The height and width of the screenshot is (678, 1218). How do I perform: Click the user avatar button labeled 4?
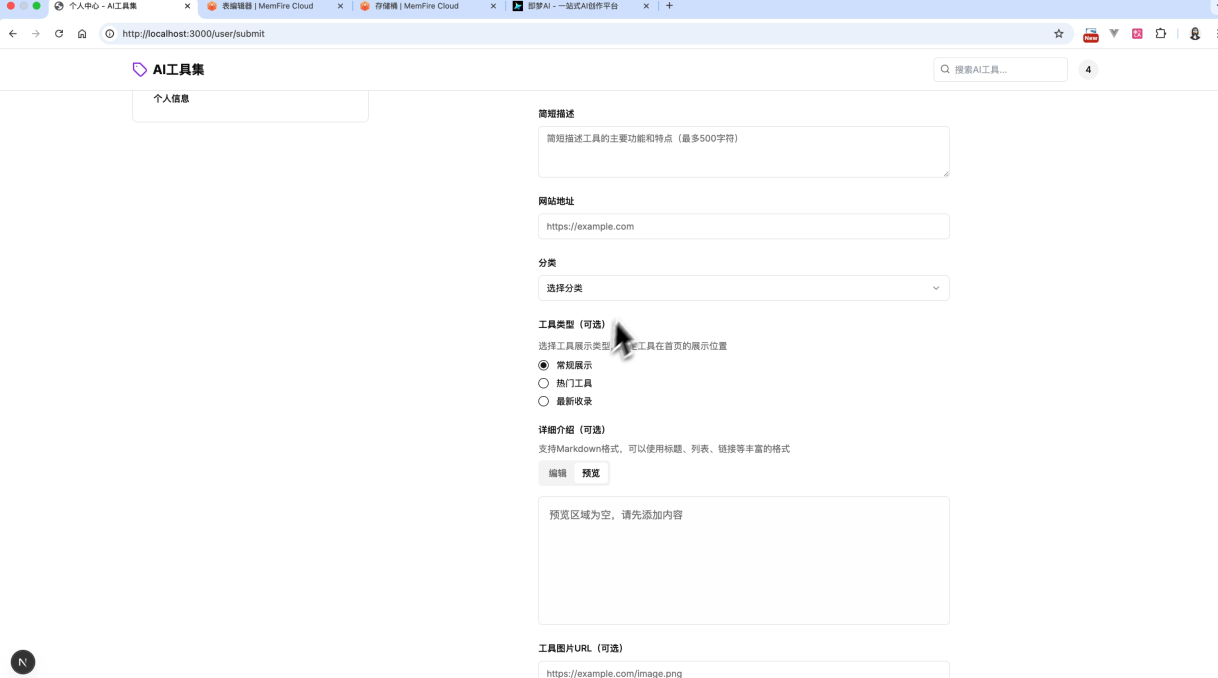click(x=1088, y=70)
